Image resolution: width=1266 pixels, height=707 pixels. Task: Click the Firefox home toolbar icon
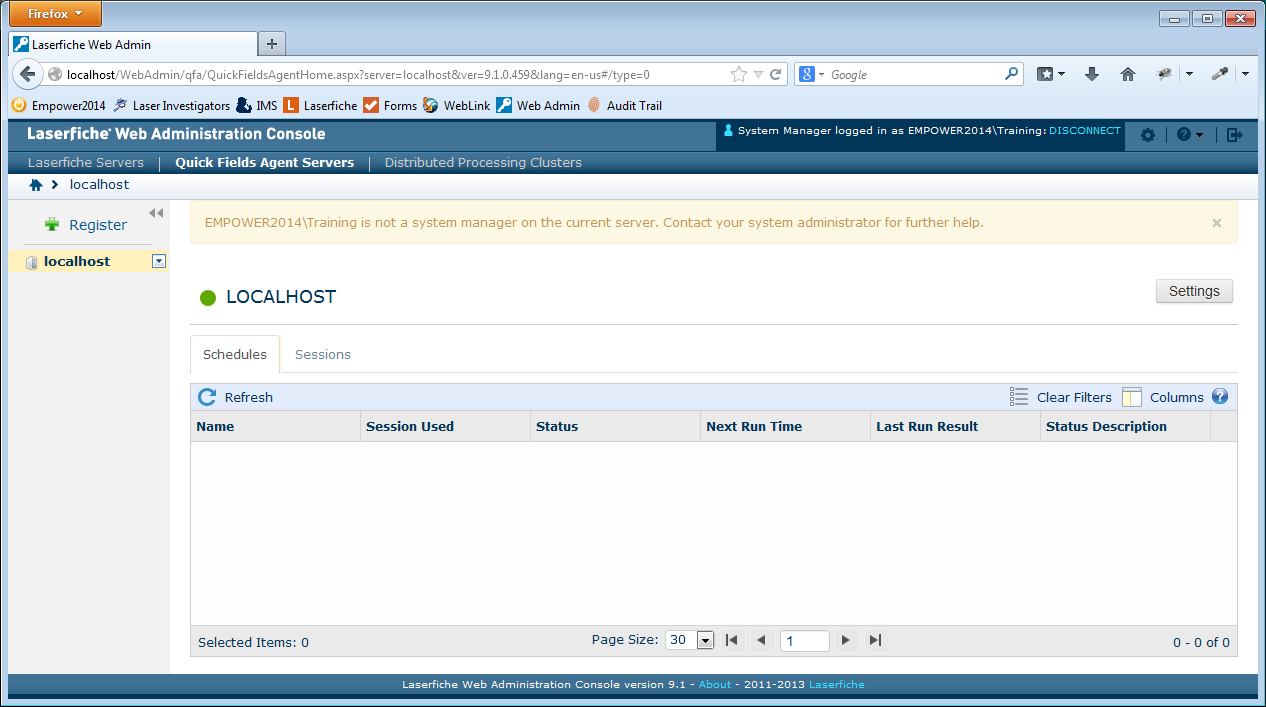coord(1128,74)
